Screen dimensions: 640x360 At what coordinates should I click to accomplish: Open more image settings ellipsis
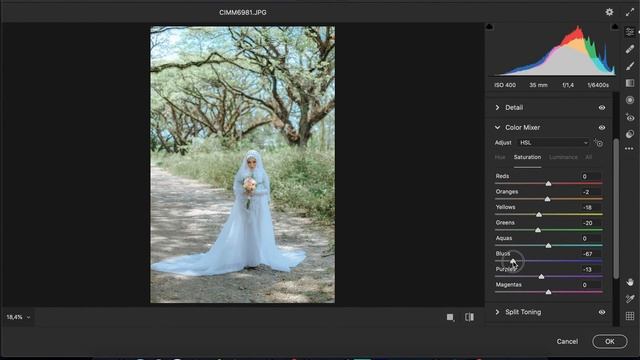point(629,149)
